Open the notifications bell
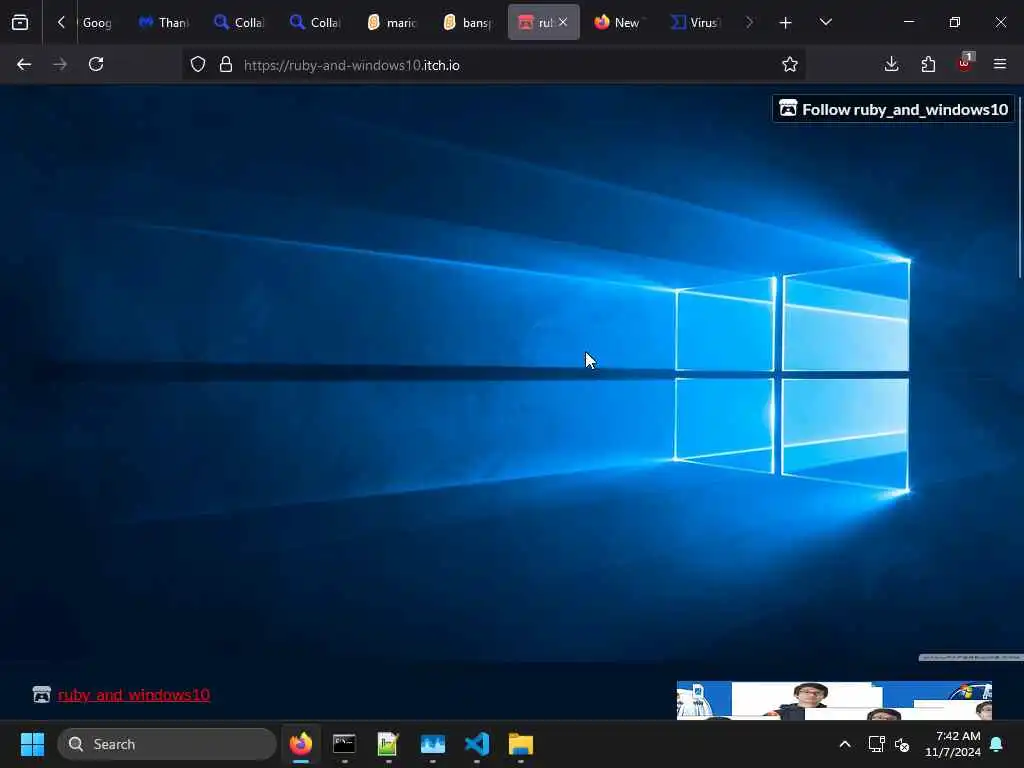 pos(997,744)
